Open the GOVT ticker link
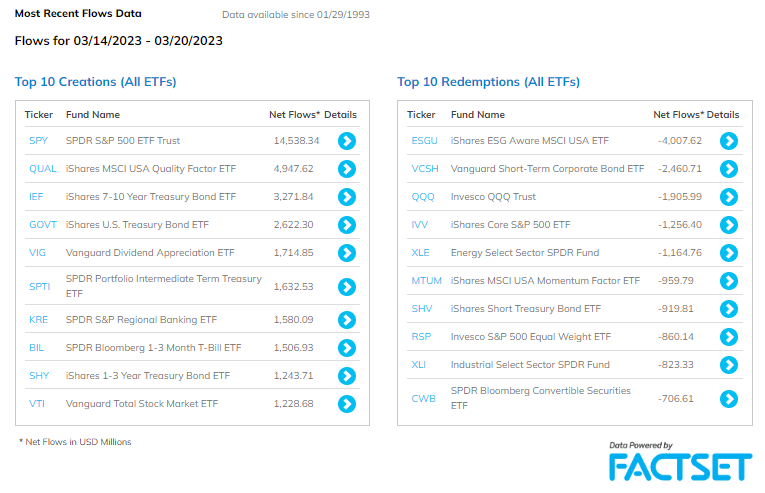Viewport: 765px width, 493px height. (43, 225)
